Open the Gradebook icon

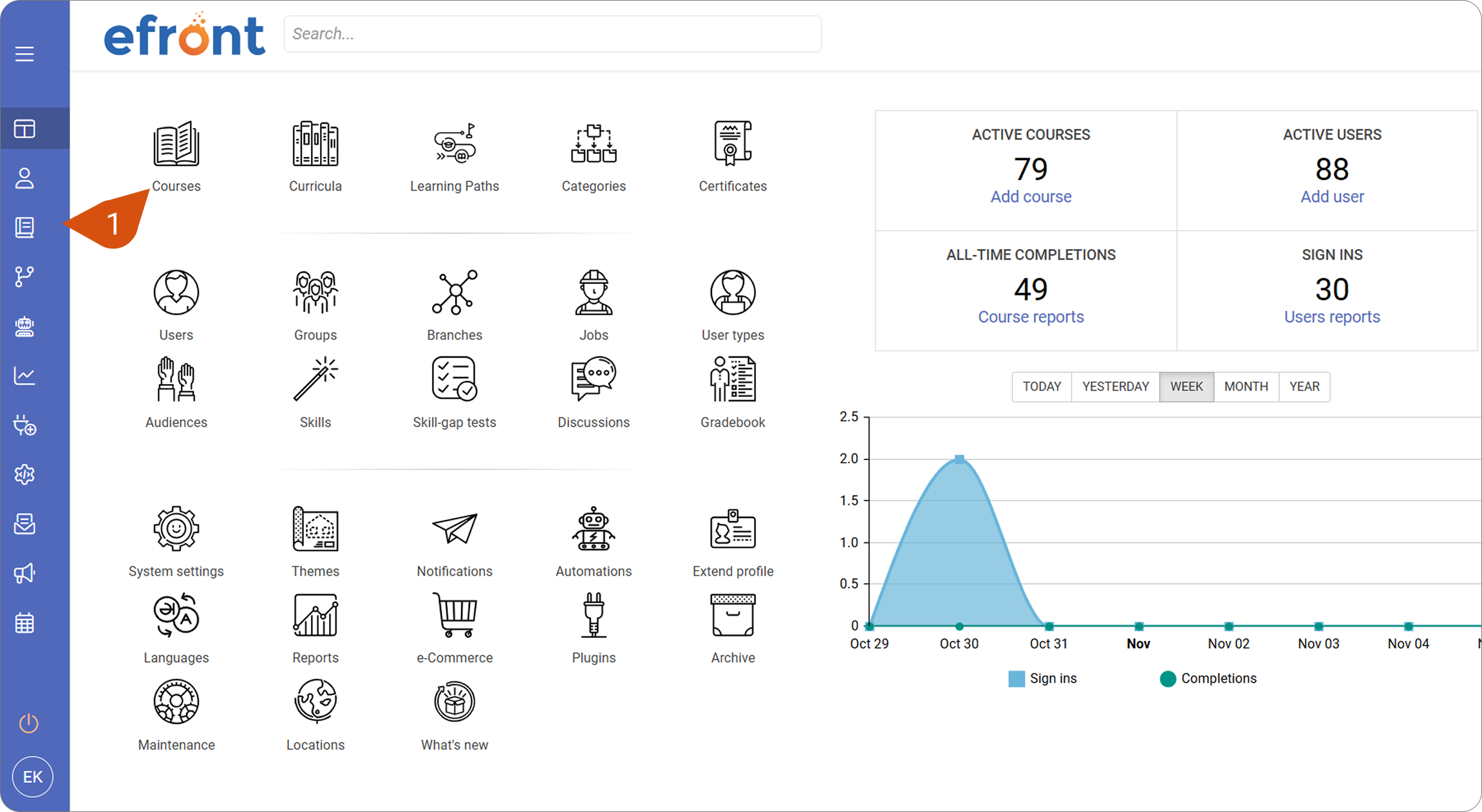[x=733, y=379]
